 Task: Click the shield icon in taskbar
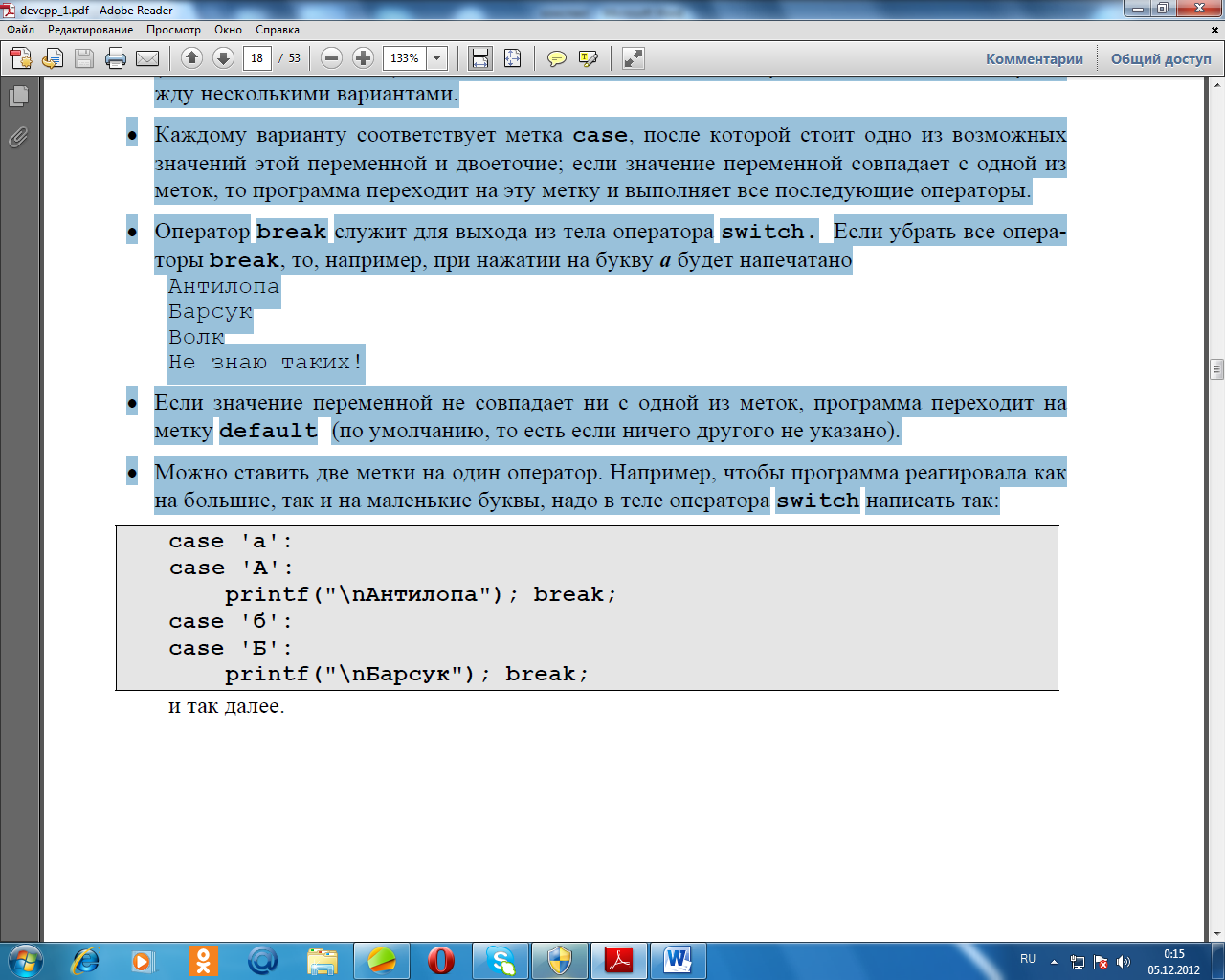tap(560, 960)
